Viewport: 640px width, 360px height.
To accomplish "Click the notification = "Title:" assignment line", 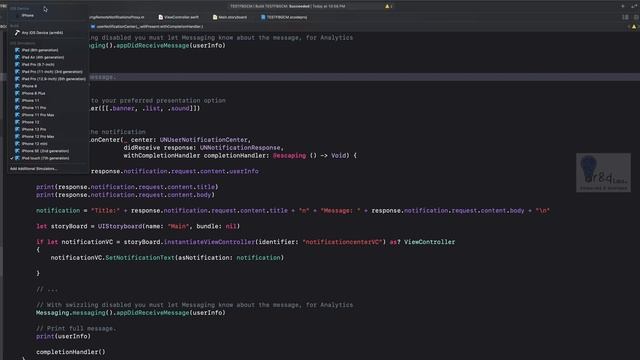I will pos(293,211).
